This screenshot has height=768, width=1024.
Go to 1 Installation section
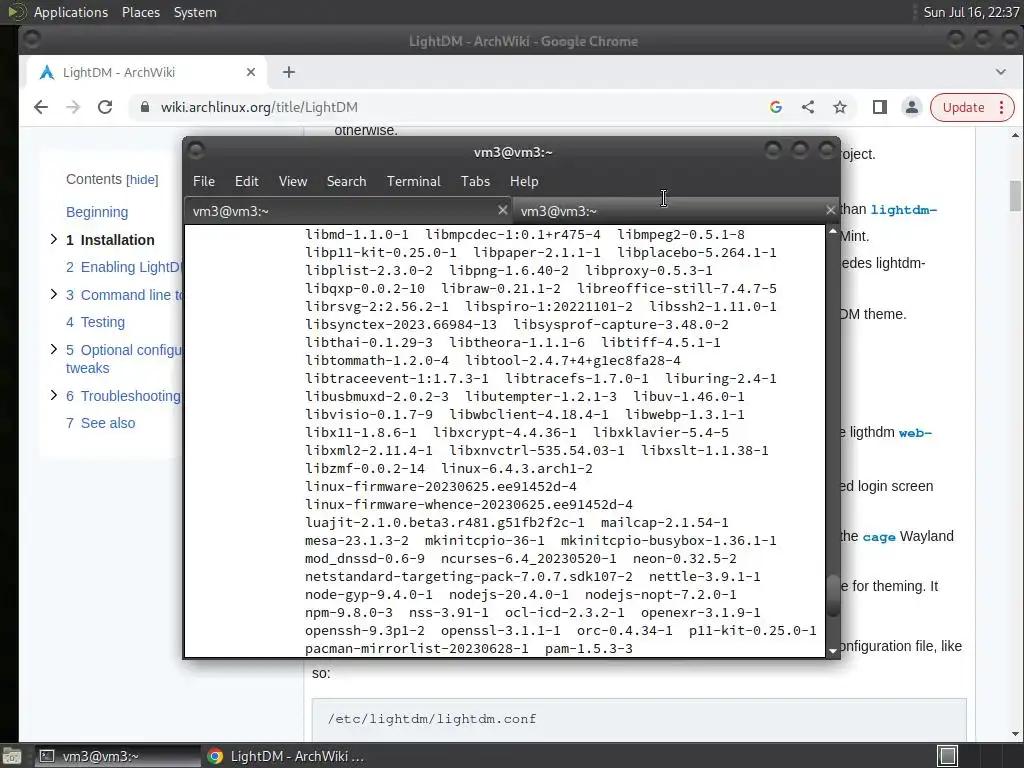[110, 240]
